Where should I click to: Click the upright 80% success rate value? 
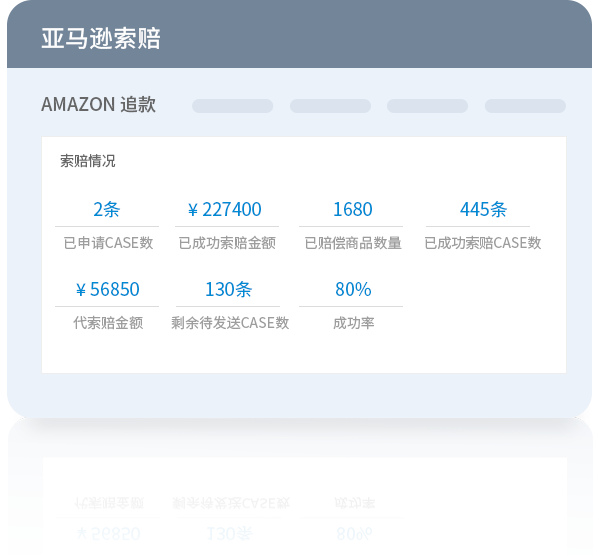tap(353, 290)
